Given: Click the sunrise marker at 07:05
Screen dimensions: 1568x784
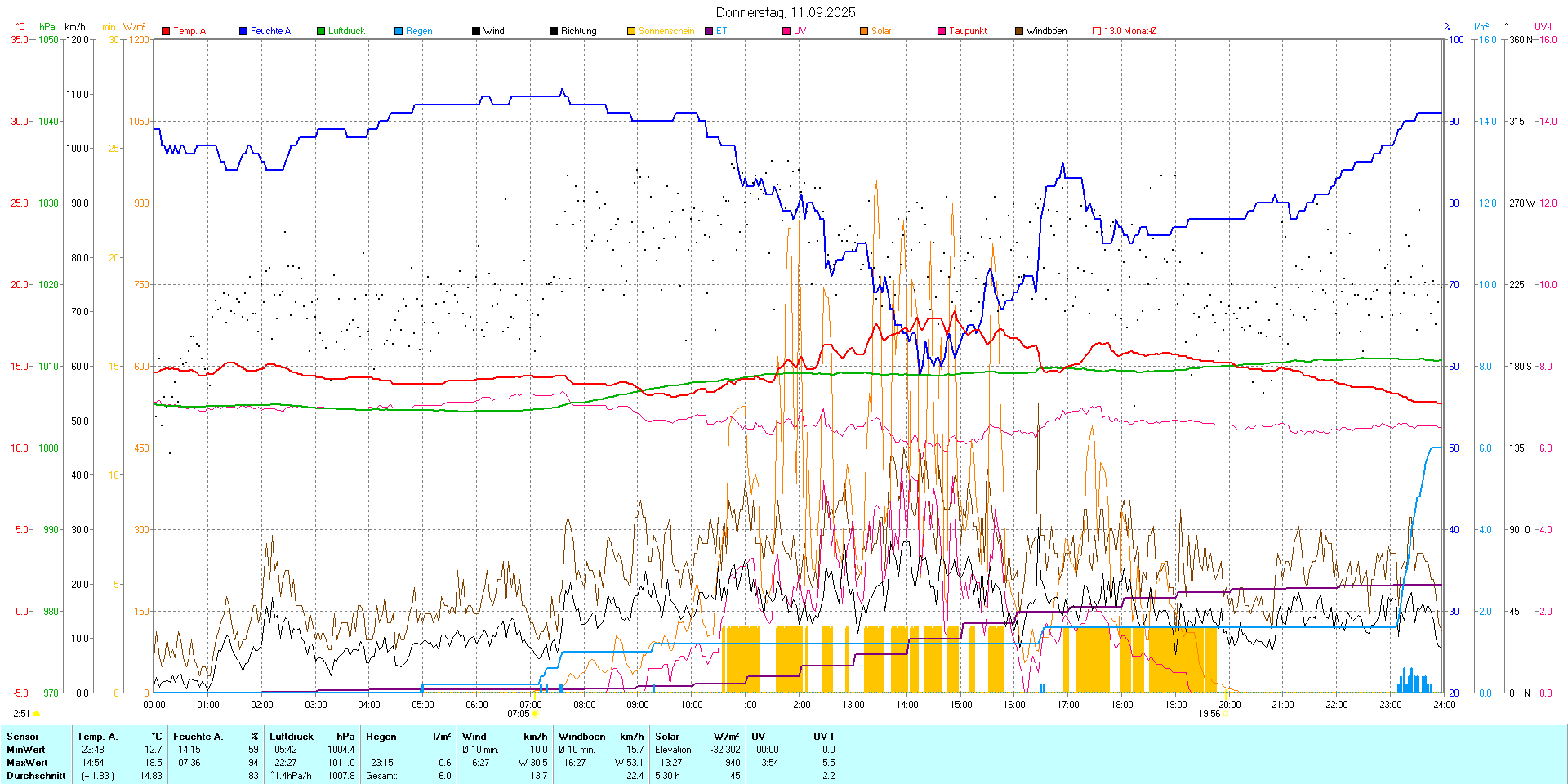Looking at the screenshot, I should tap(535, 714).
